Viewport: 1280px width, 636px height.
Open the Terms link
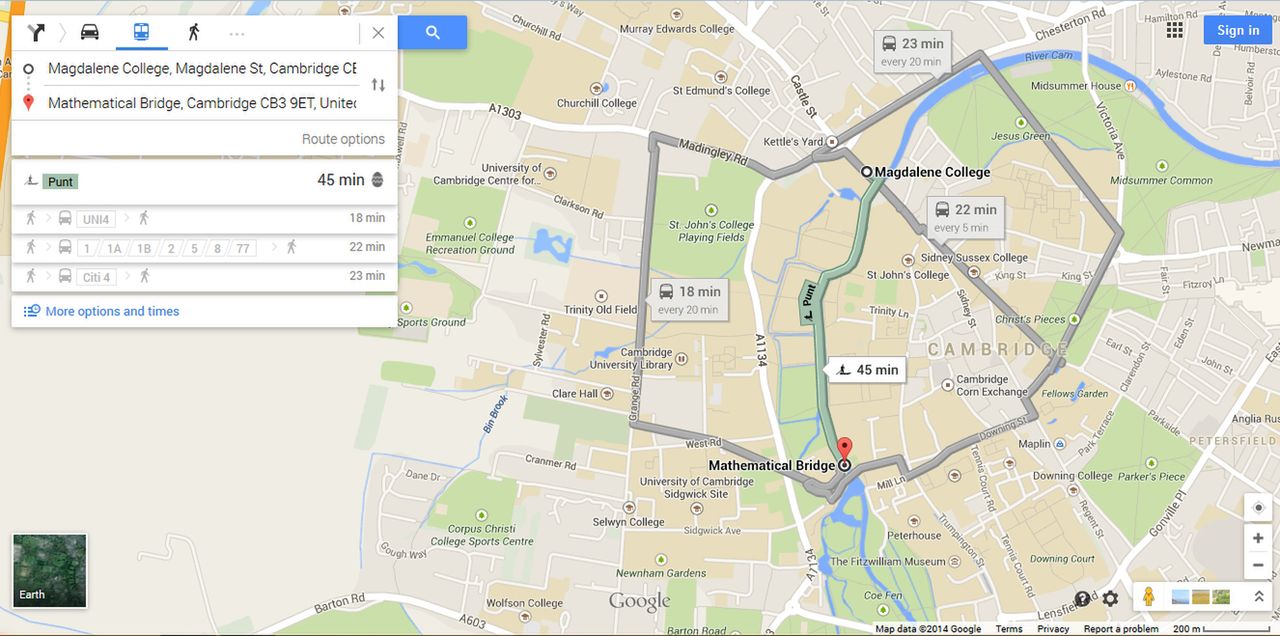coord(1009,629)
